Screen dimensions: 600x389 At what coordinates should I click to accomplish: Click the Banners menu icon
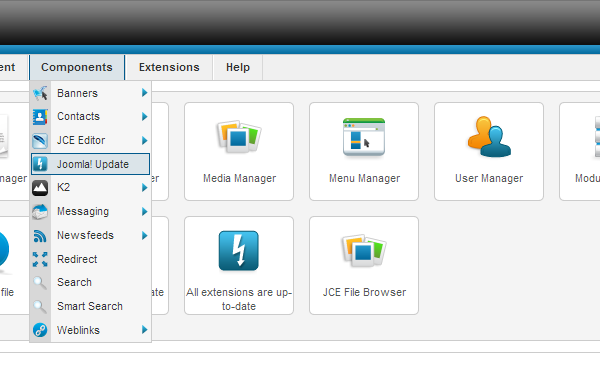pos(40,93)
